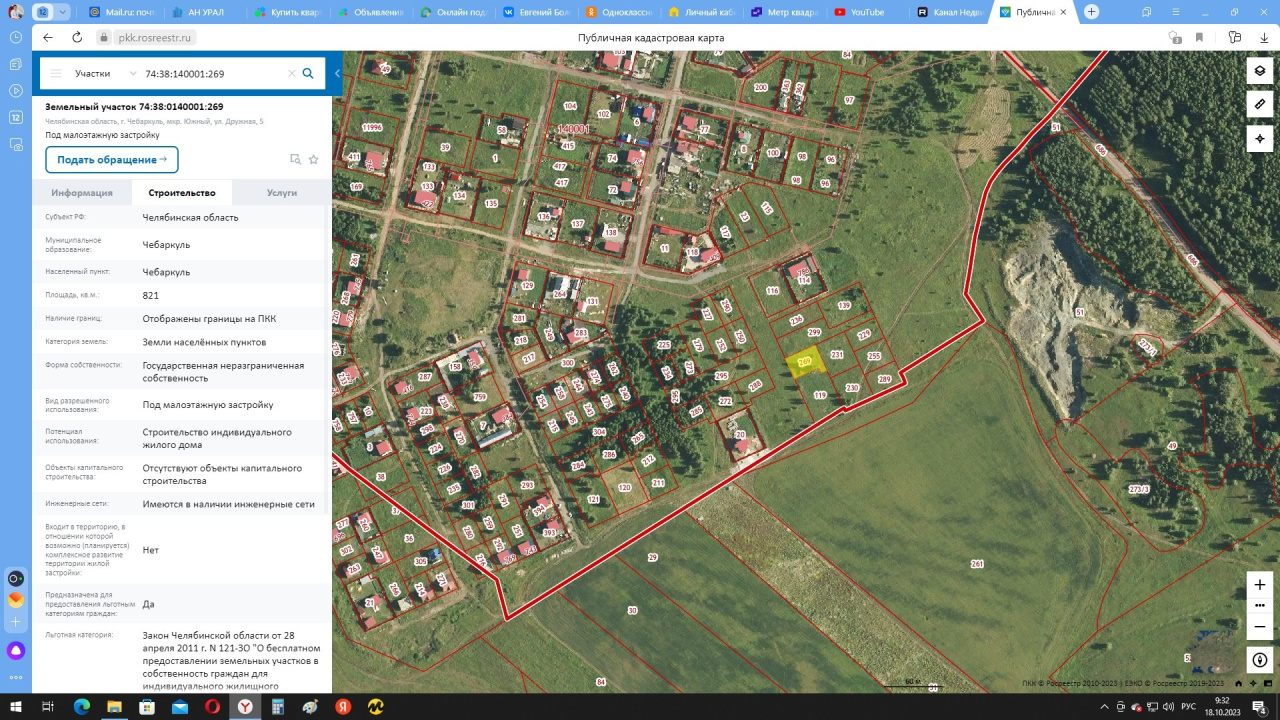The height and width of the screenshot is (720, 1280).
Task: Open Opera from the Windows taskbar
Action: pos(212,706)
